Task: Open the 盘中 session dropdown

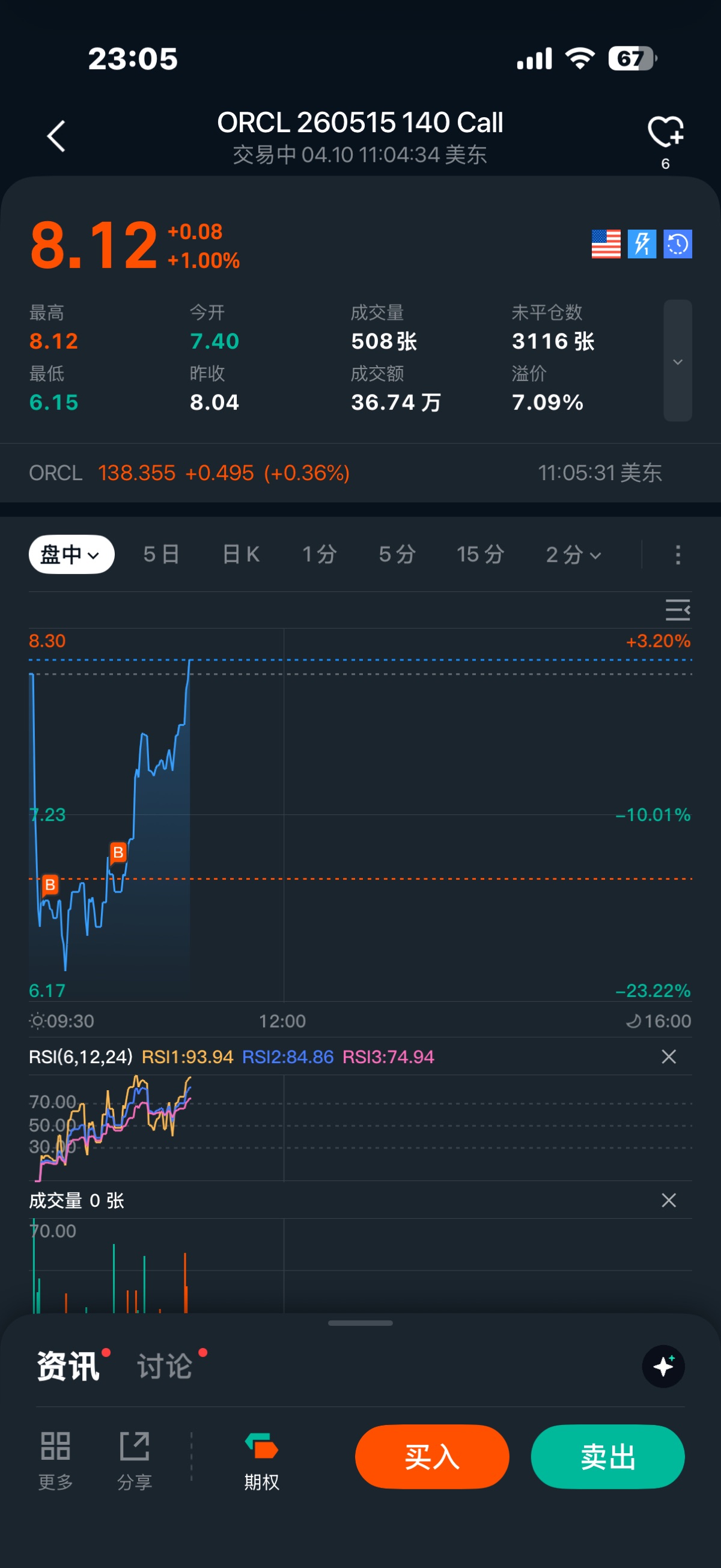Action: [71, 555]
